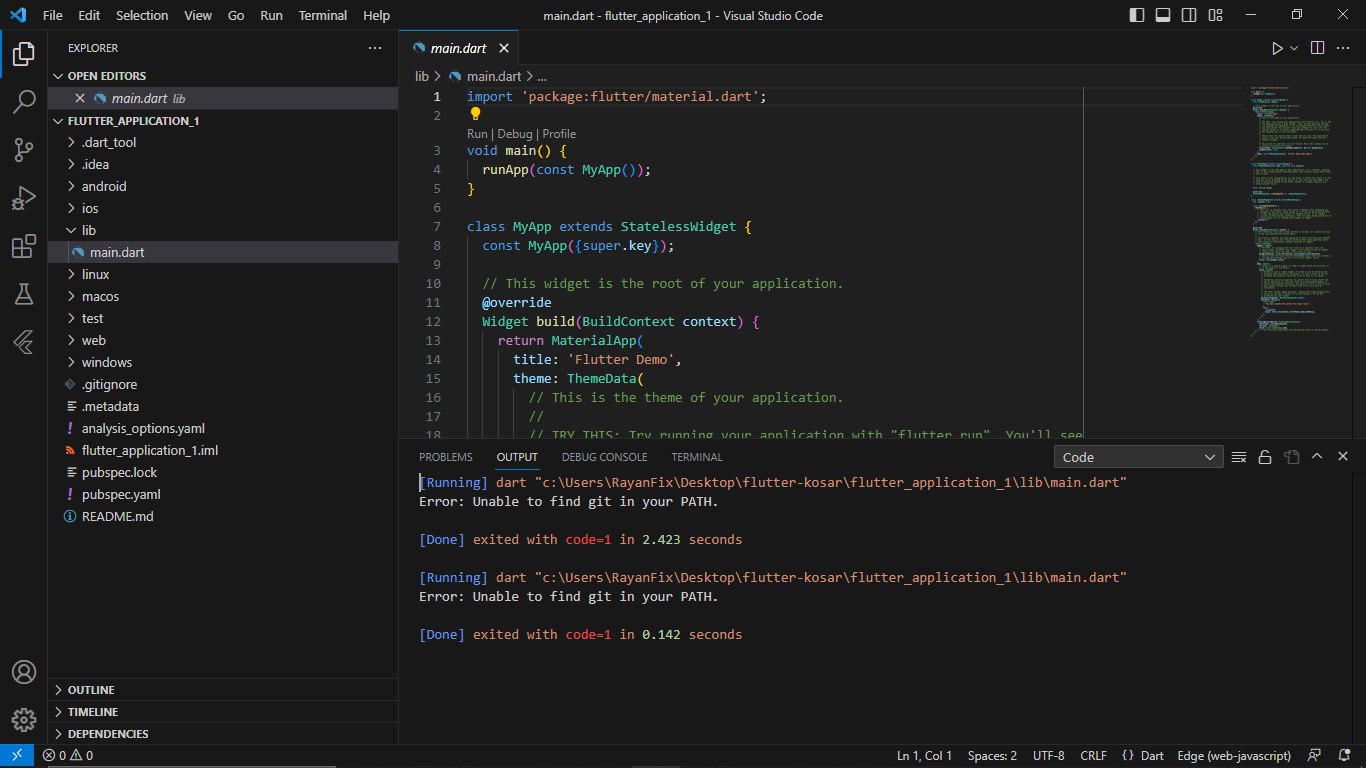
Task: Open README.md in the file tree
Action: [117, 516]
